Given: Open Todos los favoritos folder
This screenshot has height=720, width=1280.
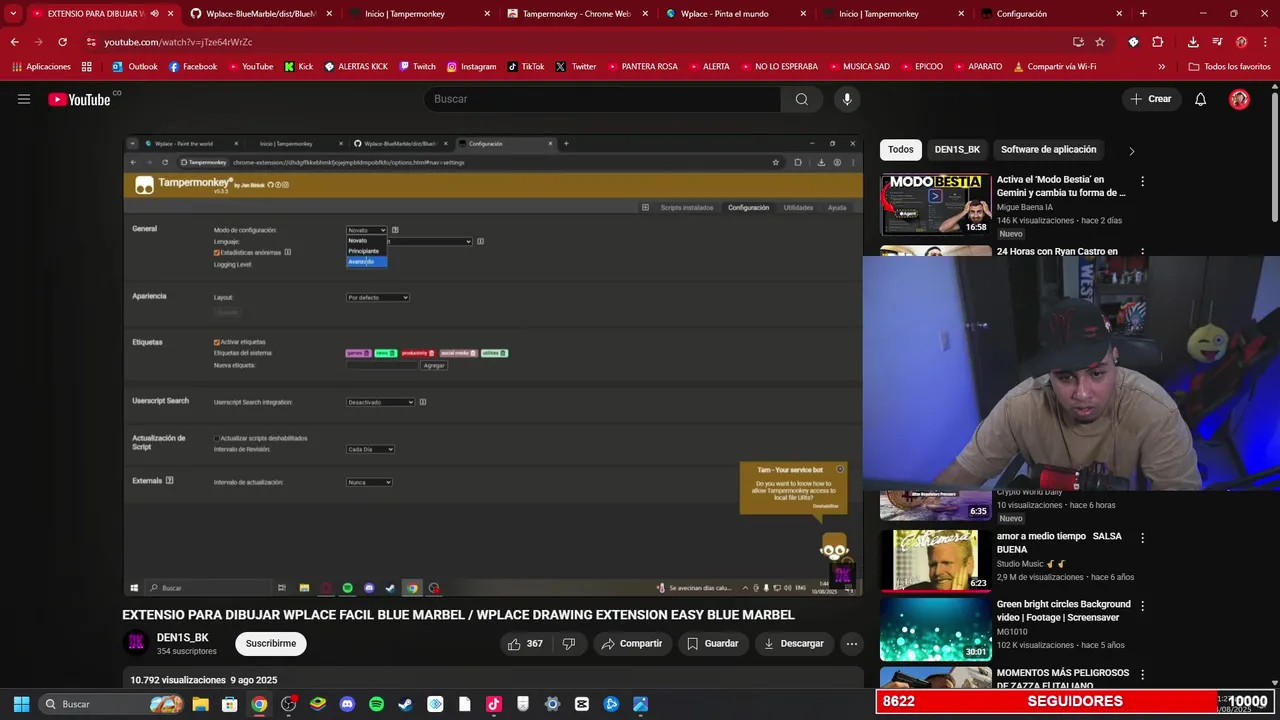Looking at the screenshot, I should point(1229,67).
